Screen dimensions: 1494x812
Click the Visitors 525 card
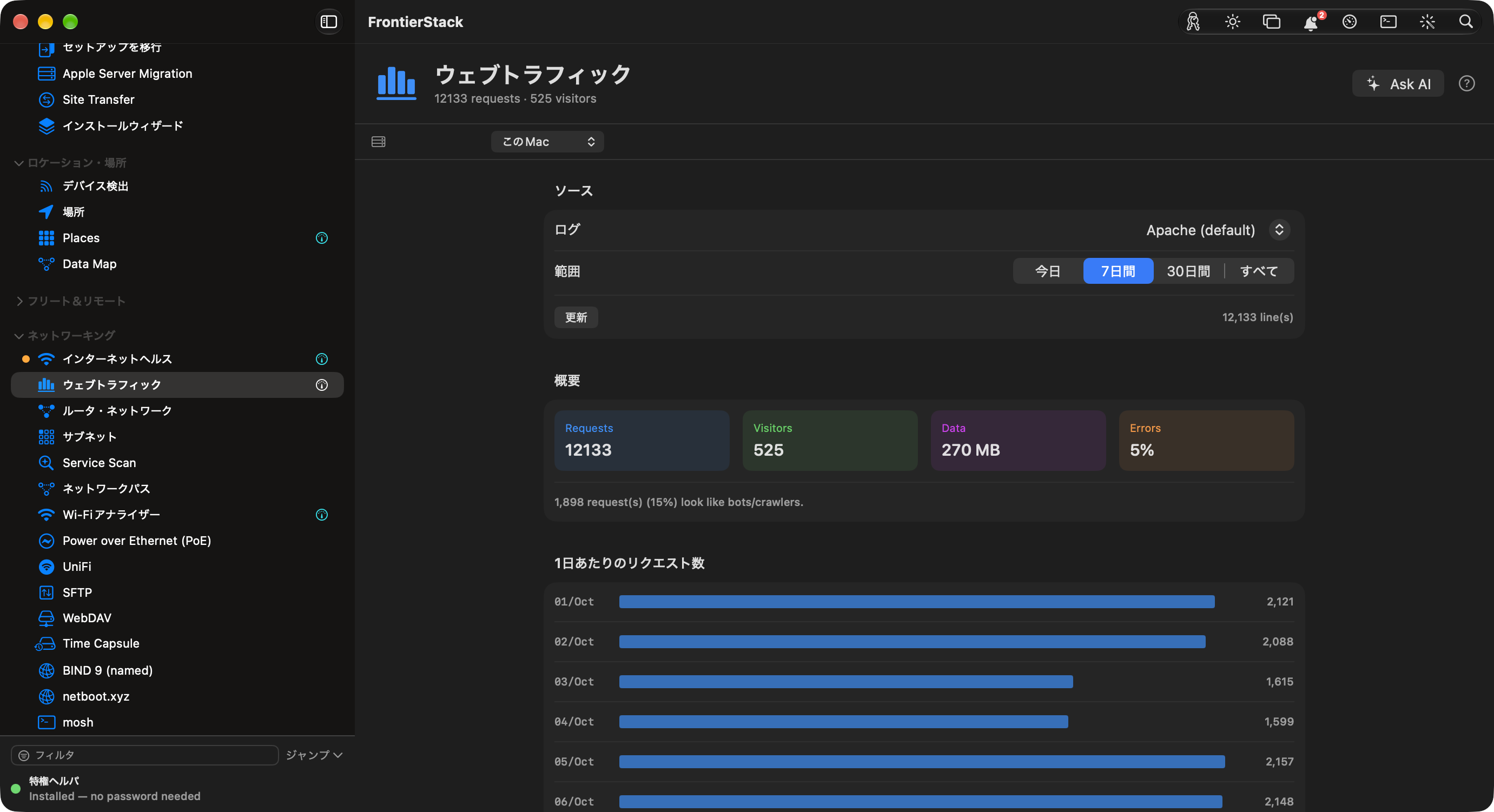(830, 441)
